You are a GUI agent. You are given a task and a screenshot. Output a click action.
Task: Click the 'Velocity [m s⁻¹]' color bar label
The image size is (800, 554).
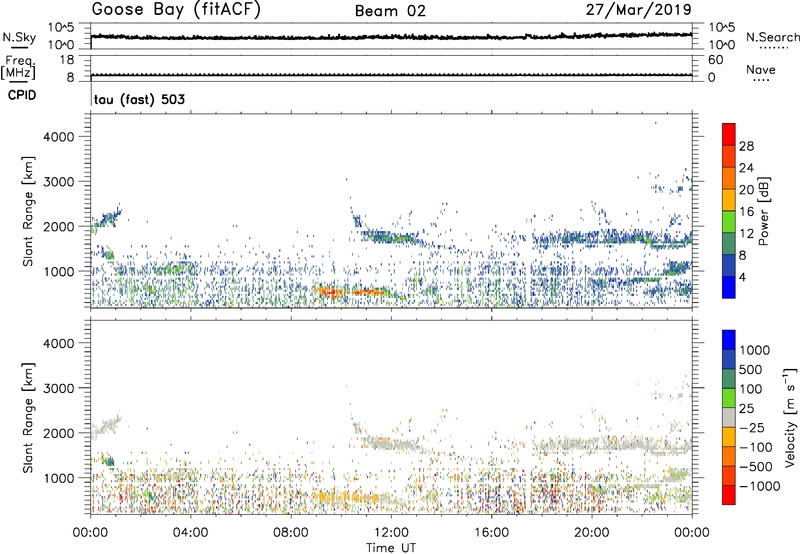(790, 417)
